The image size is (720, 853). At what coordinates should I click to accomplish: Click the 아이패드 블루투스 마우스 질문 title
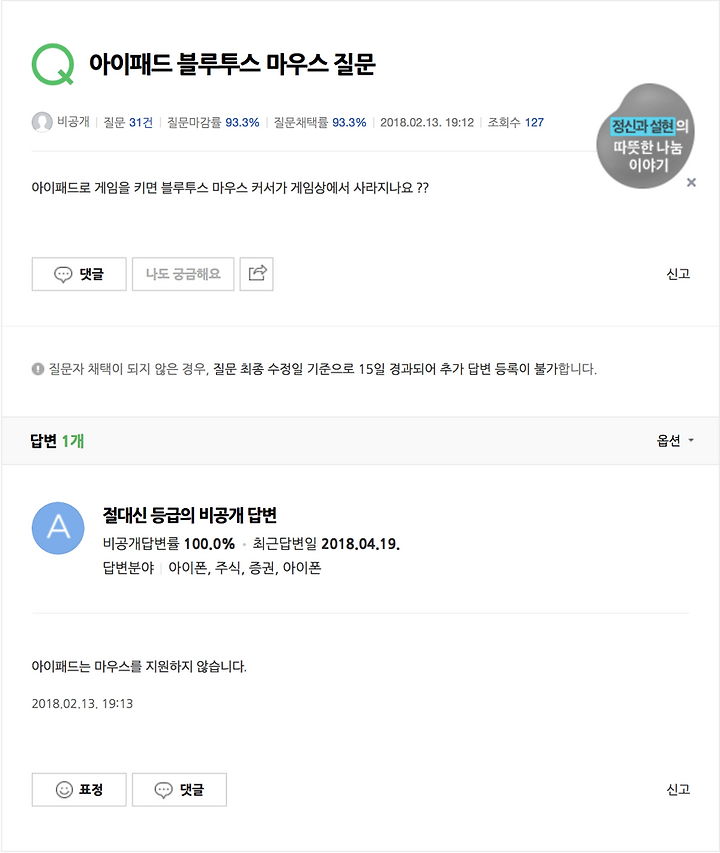coord(232,64)
